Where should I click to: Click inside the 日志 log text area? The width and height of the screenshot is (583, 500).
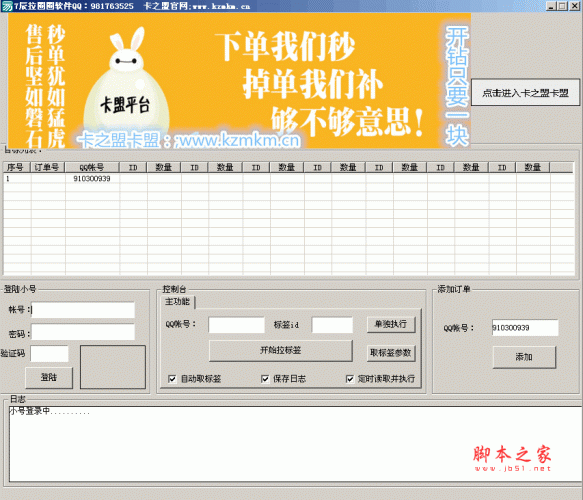tap(296, 444)
